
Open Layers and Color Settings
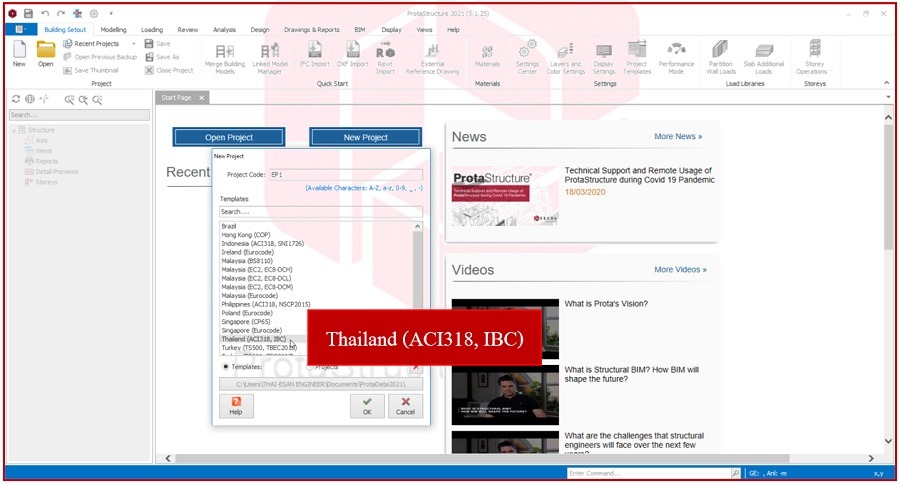click(565, 59)
